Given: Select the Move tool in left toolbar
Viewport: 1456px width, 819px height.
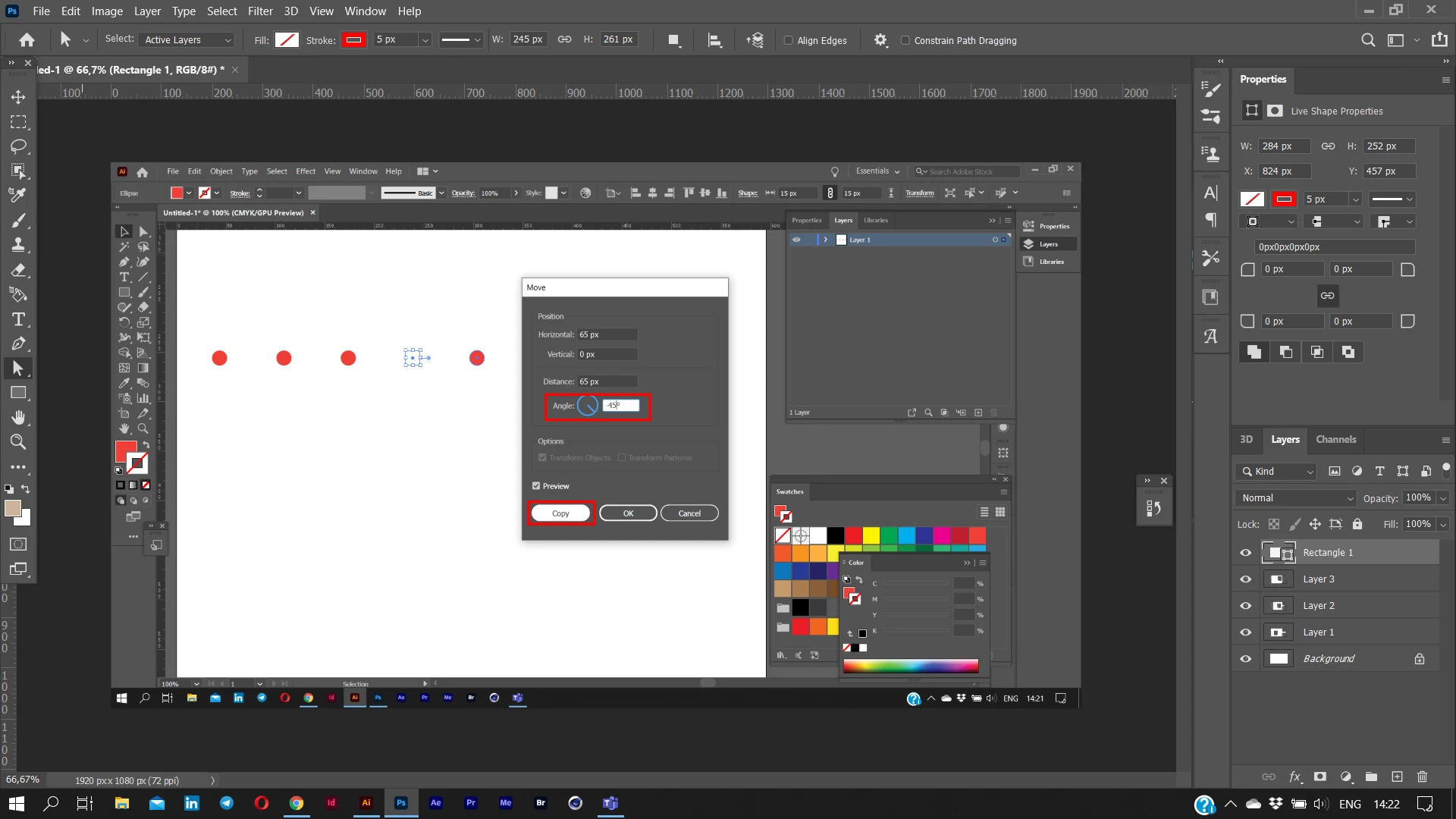Looking at the screenshot, I should point(18,97).
